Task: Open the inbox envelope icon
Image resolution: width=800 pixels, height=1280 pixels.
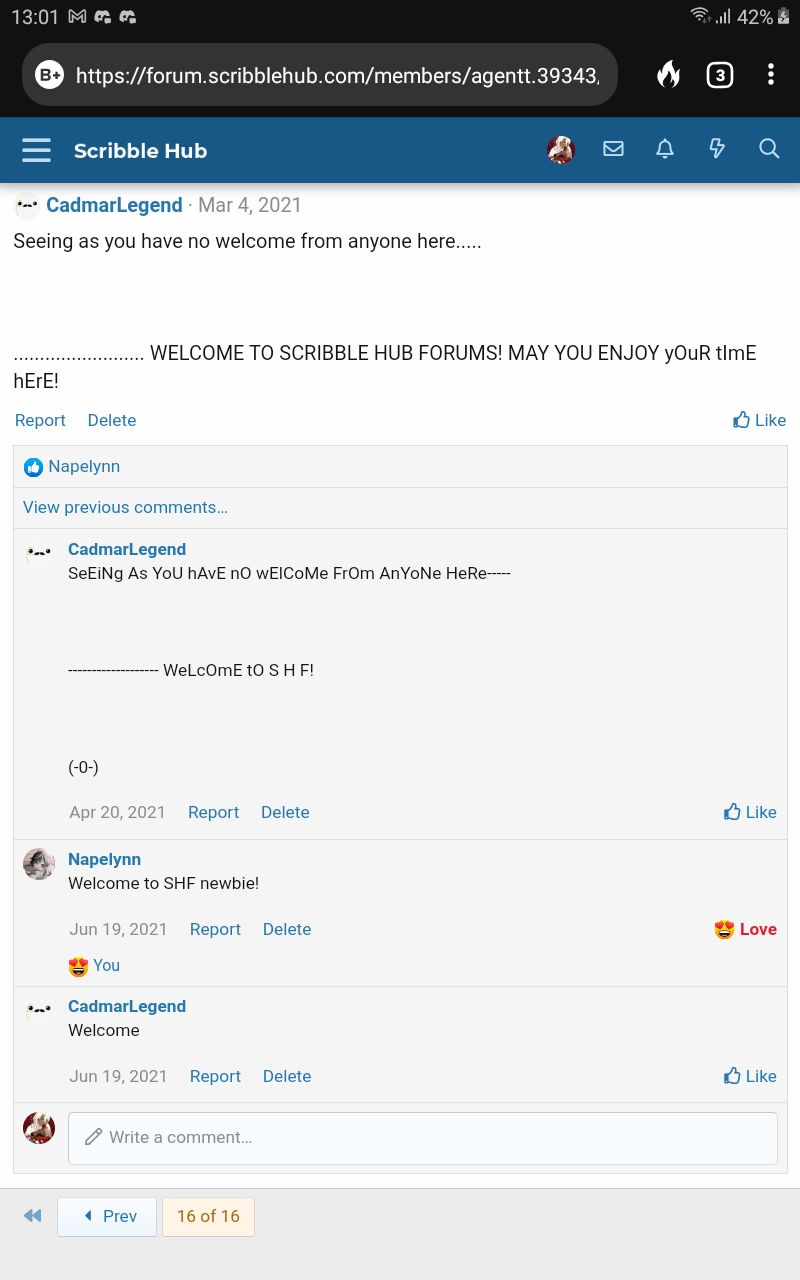Action: click(613, 148)
